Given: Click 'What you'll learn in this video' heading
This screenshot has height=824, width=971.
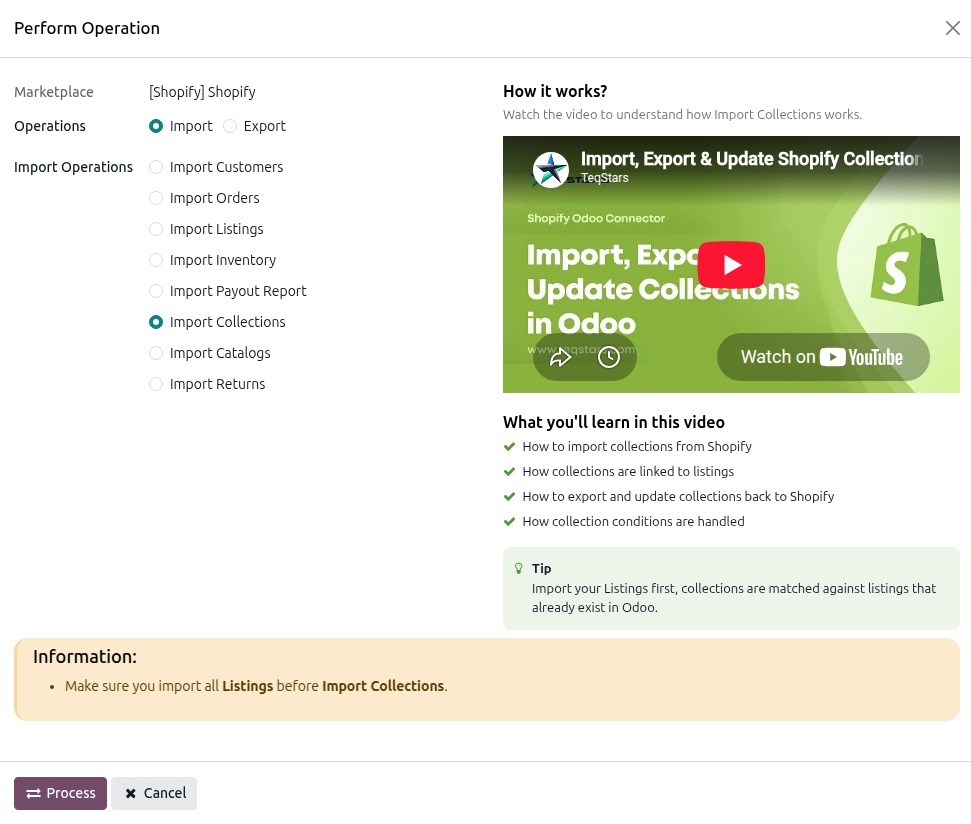Looking at the screenshot, I should 614,422.
